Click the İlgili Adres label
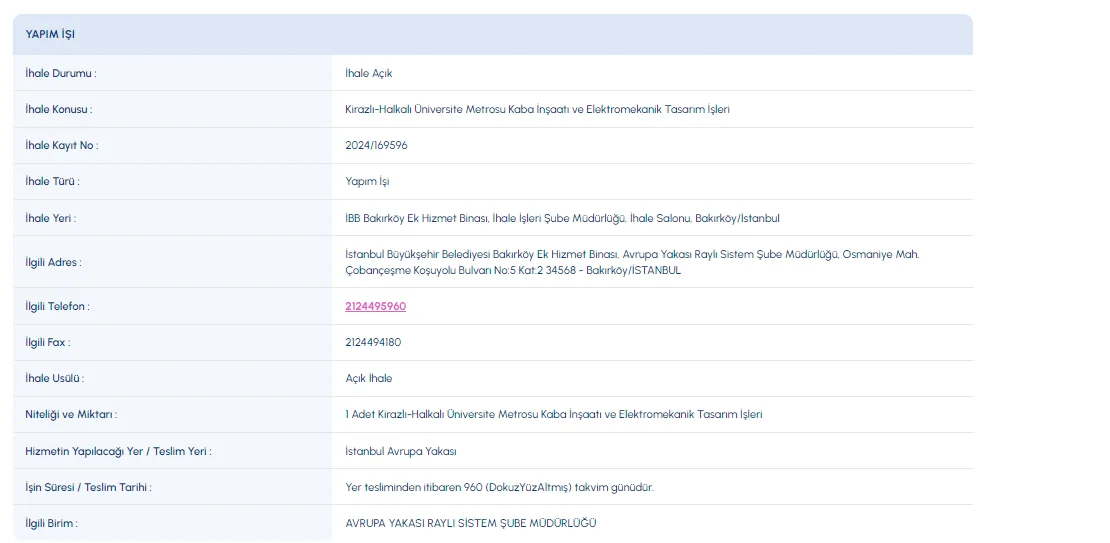The height and width of the screenshot is (543, 1110). 53,262
